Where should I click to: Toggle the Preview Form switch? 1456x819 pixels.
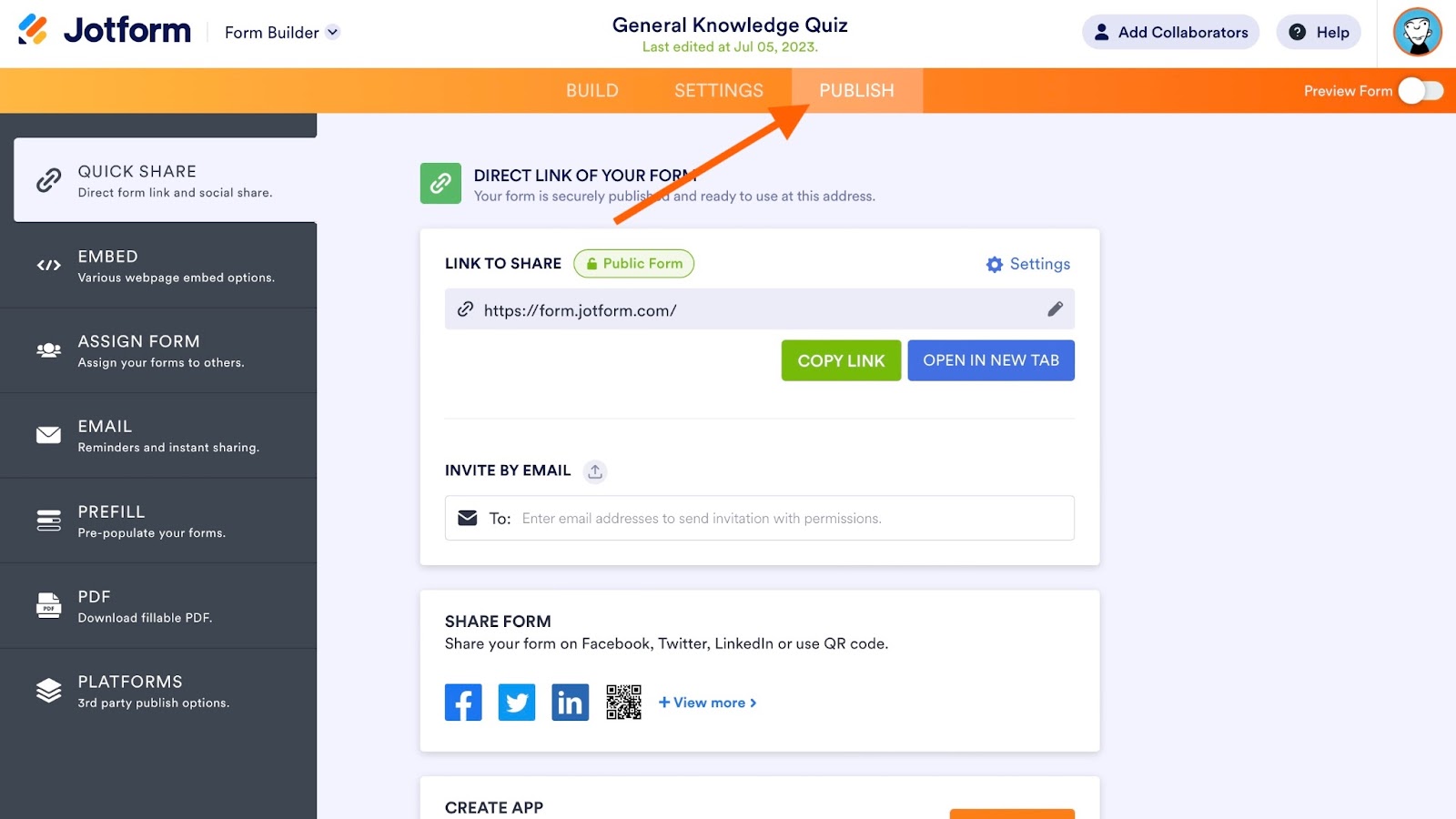pos(1421,91)
